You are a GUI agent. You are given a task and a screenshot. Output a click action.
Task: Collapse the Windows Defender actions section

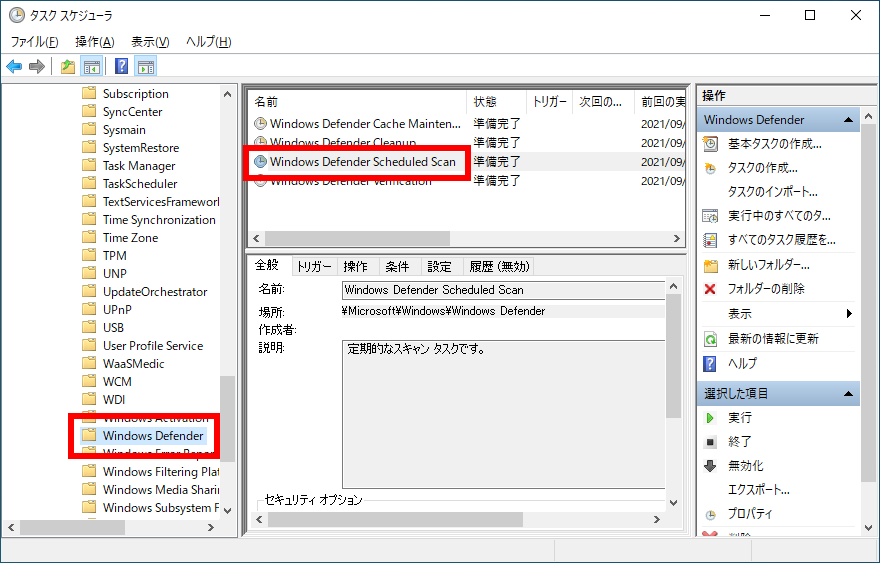(x=848, y=120)
